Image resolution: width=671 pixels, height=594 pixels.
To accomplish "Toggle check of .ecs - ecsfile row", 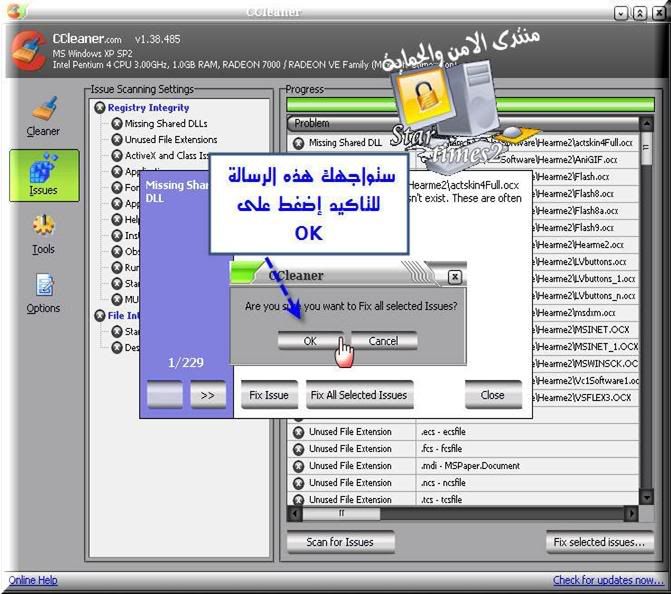I will (x=299, y=432).
